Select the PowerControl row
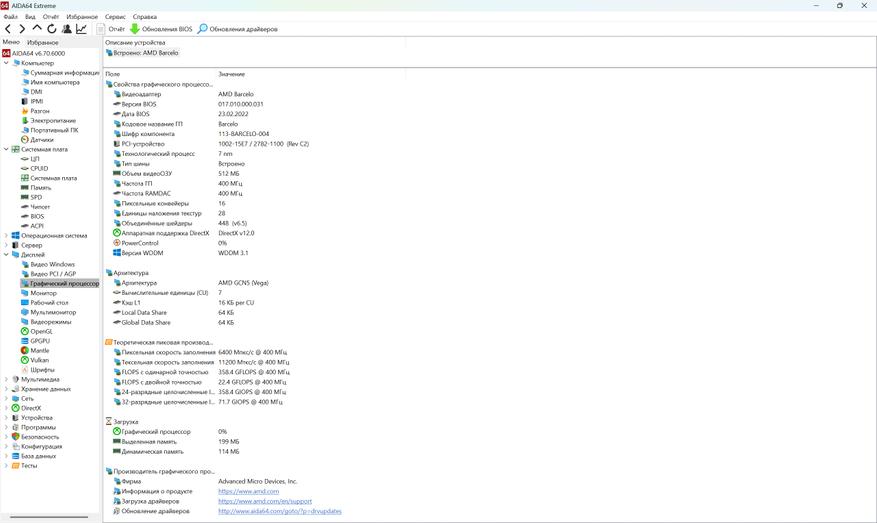The height and width of the screenshot is (523, 877). pos(170,243)
